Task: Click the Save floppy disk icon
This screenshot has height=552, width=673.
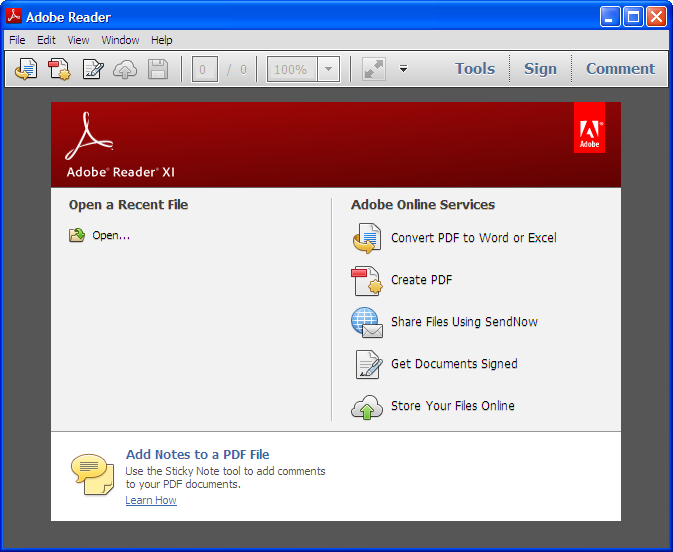Action: pos(158,69)
